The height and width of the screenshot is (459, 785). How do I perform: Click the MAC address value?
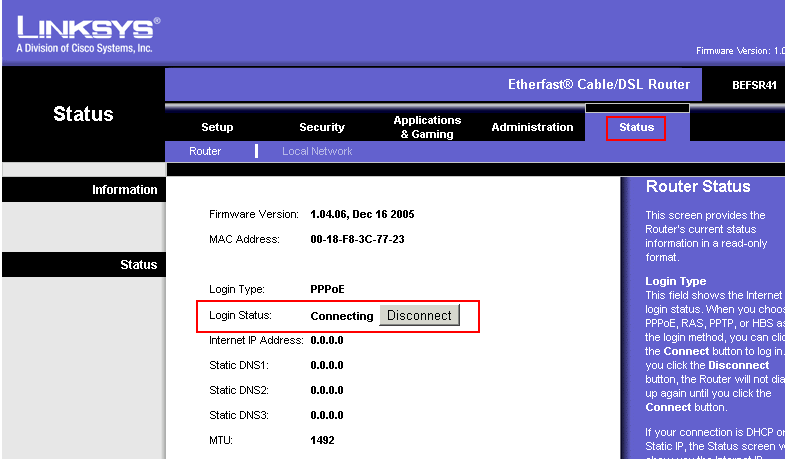click(357, 239)
